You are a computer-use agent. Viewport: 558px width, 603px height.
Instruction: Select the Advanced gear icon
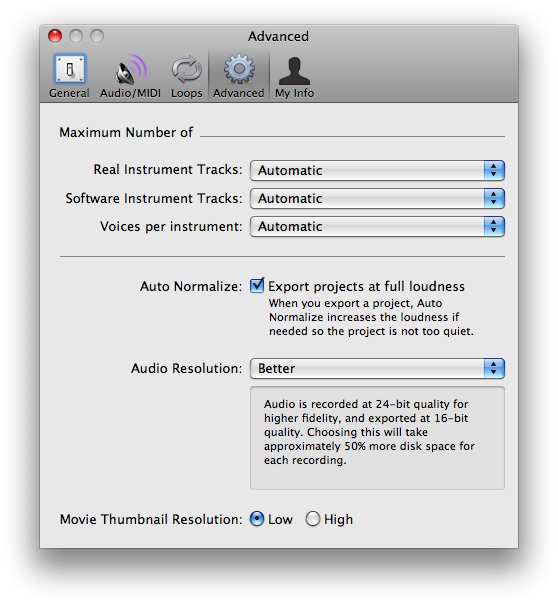pos(239,70)
